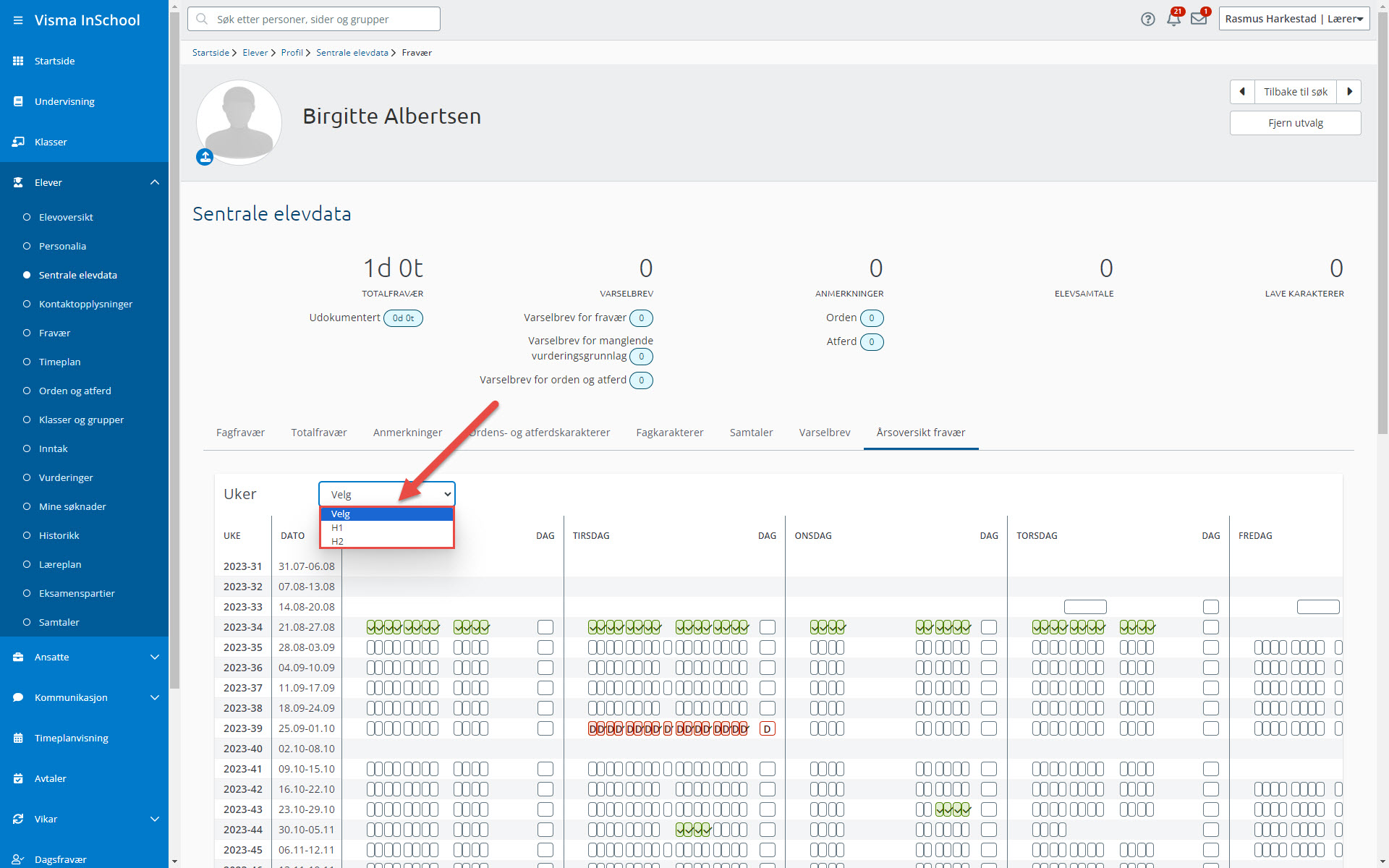Go to previous student with left arrow
The image size is (1389, 868).
[1242, 92]
